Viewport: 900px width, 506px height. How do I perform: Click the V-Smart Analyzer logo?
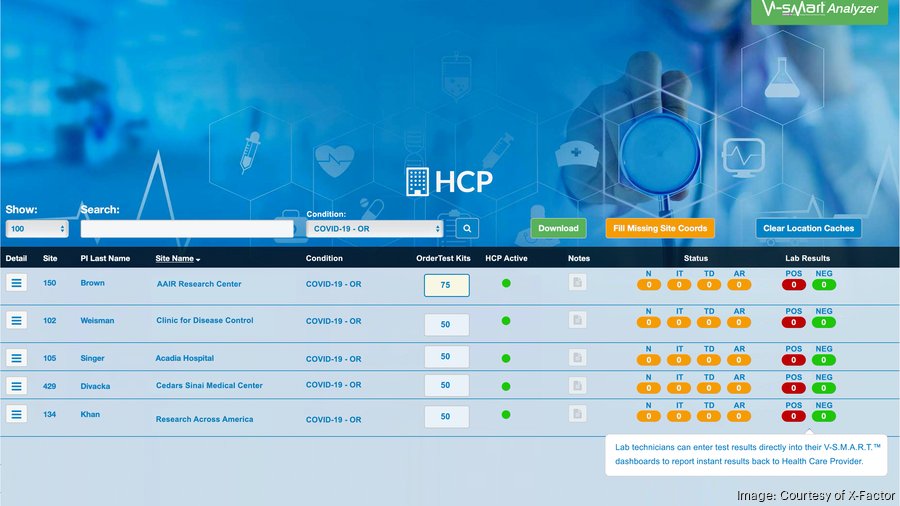pyautogui.click(x=819, y=11)
